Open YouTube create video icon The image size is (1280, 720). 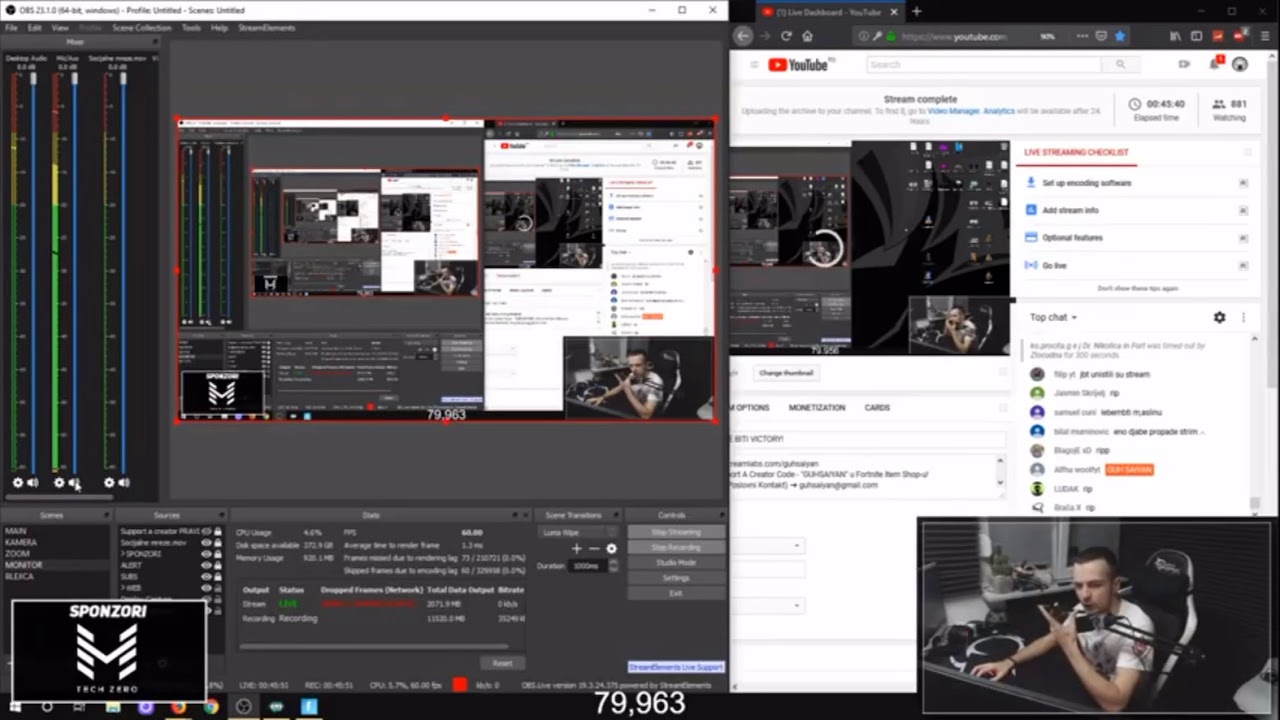(x=1184, y=64)
